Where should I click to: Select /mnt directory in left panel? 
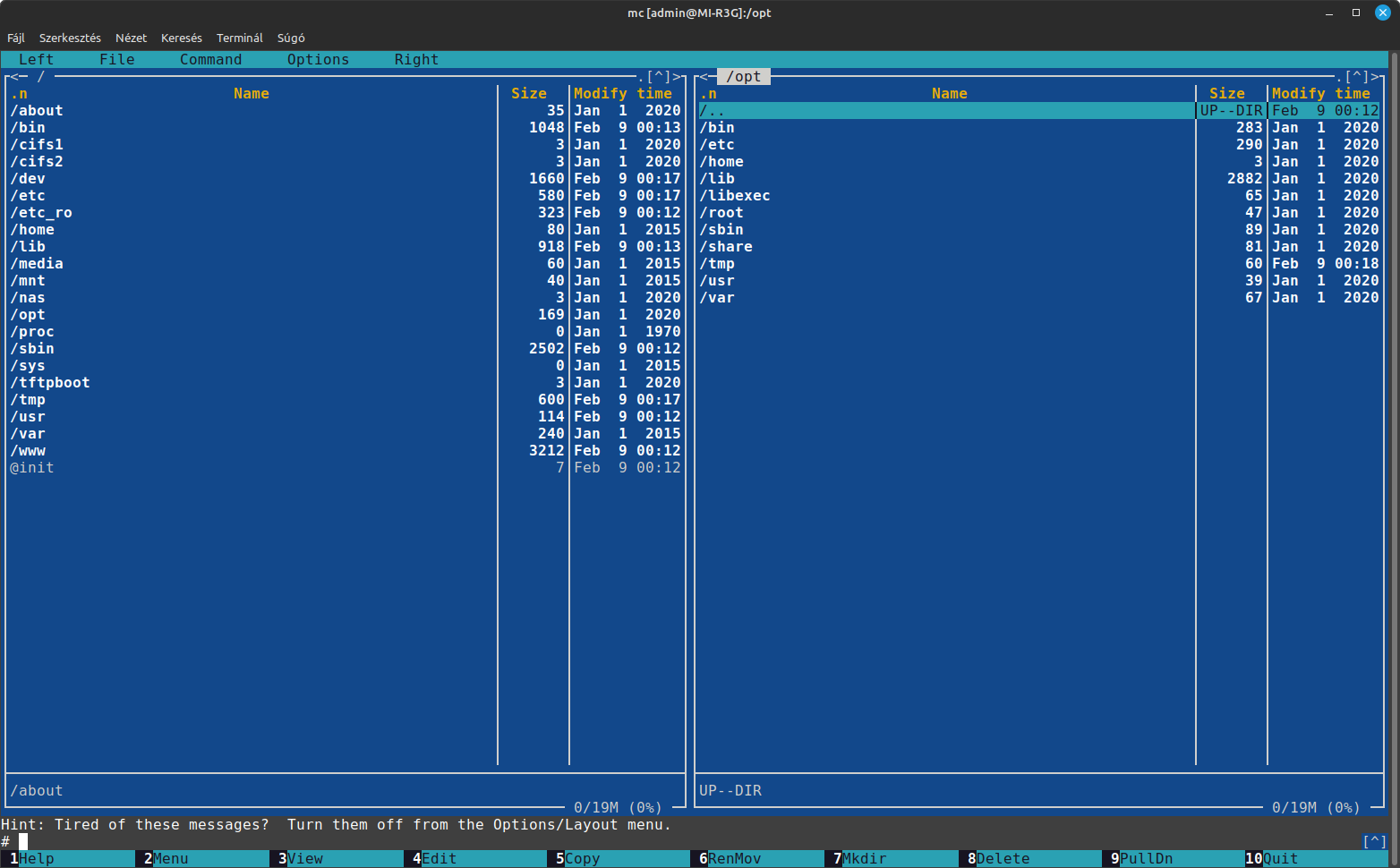pyautogui.click(x=346, y=280)
